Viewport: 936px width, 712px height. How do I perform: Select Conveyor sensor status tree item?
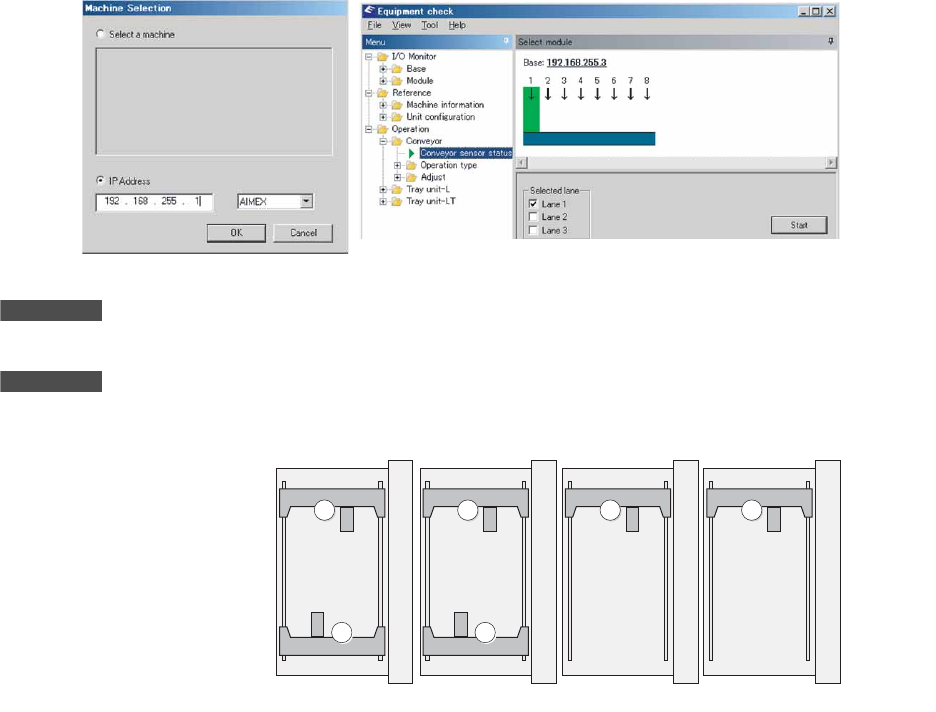click(466, 153)
